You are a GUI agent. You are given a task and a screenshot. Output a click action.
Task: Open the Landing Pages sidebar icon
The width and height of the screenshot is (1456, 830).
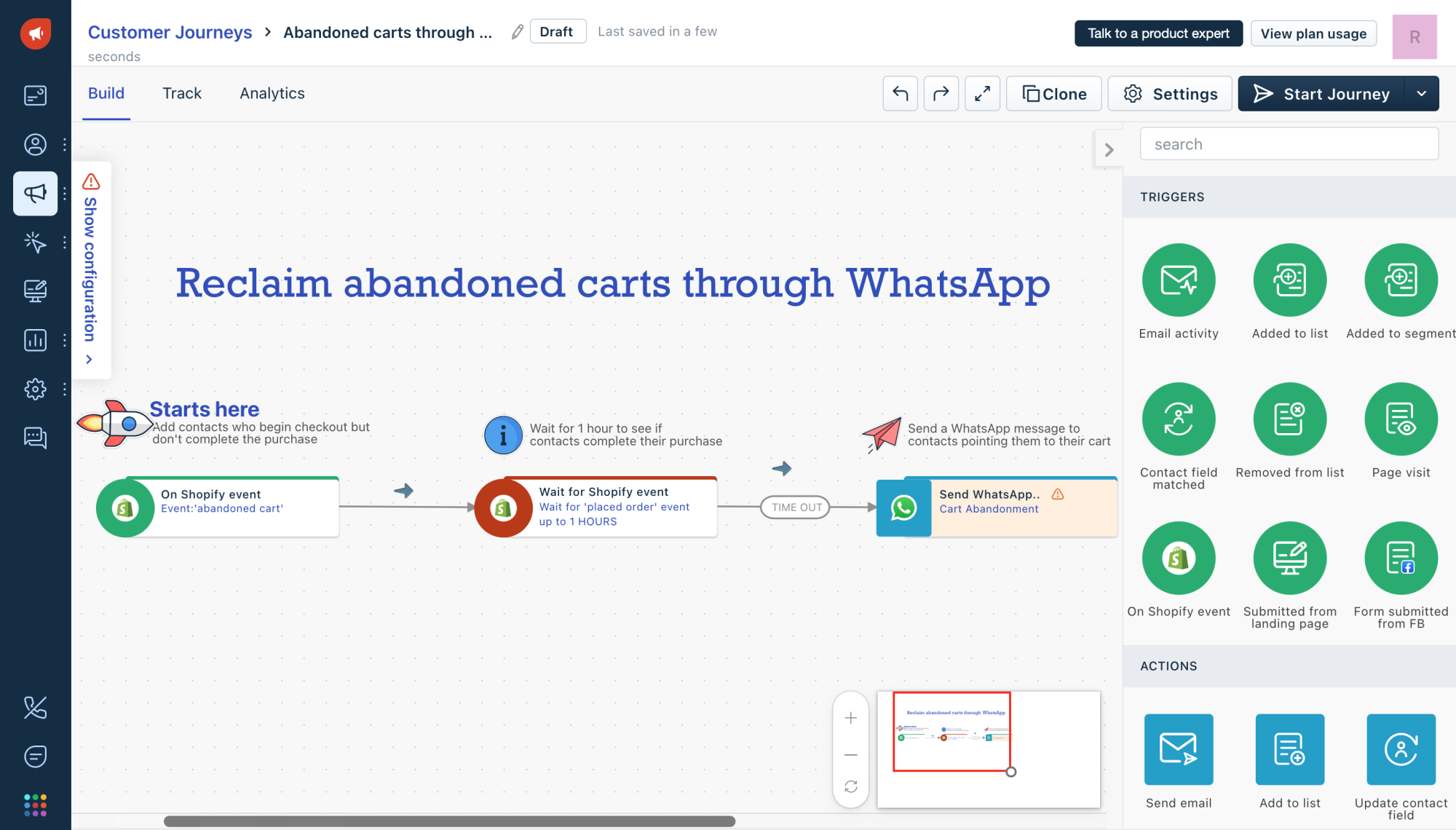[x=35, y=290]
